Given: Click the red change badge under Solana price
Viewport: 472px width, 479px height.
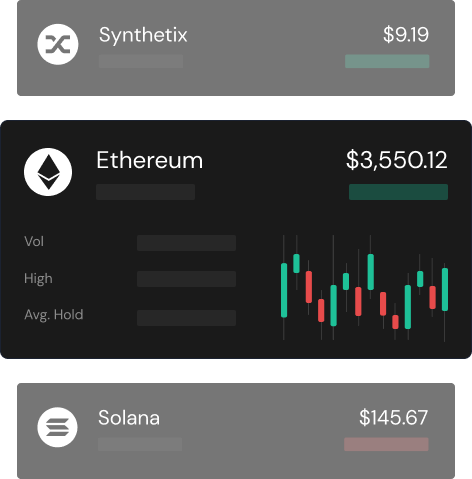Looking at the screenshot, I should click(386, 444).
